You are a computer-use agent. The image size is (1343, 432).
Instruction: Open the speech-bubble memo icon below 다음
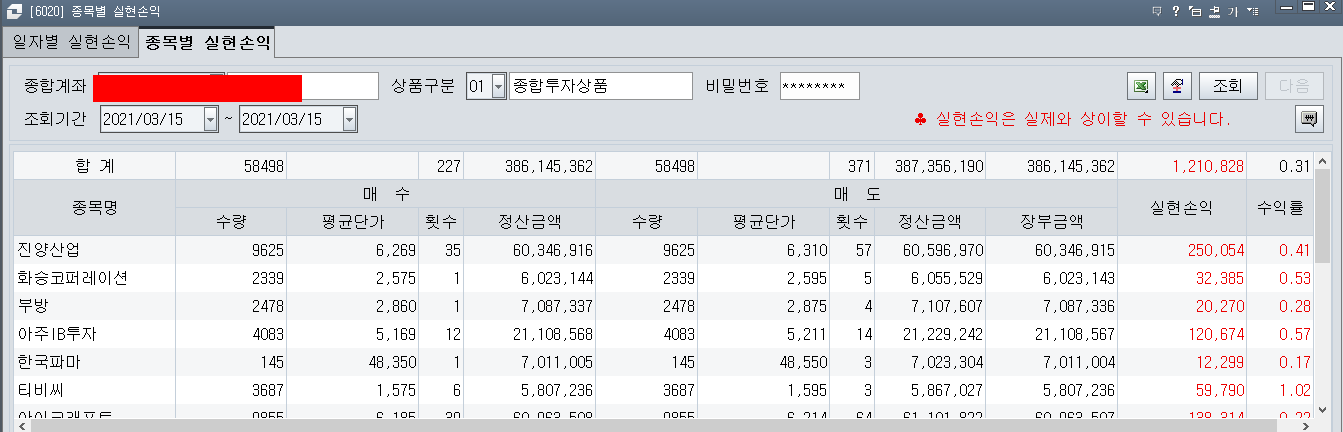[1309, 119]
